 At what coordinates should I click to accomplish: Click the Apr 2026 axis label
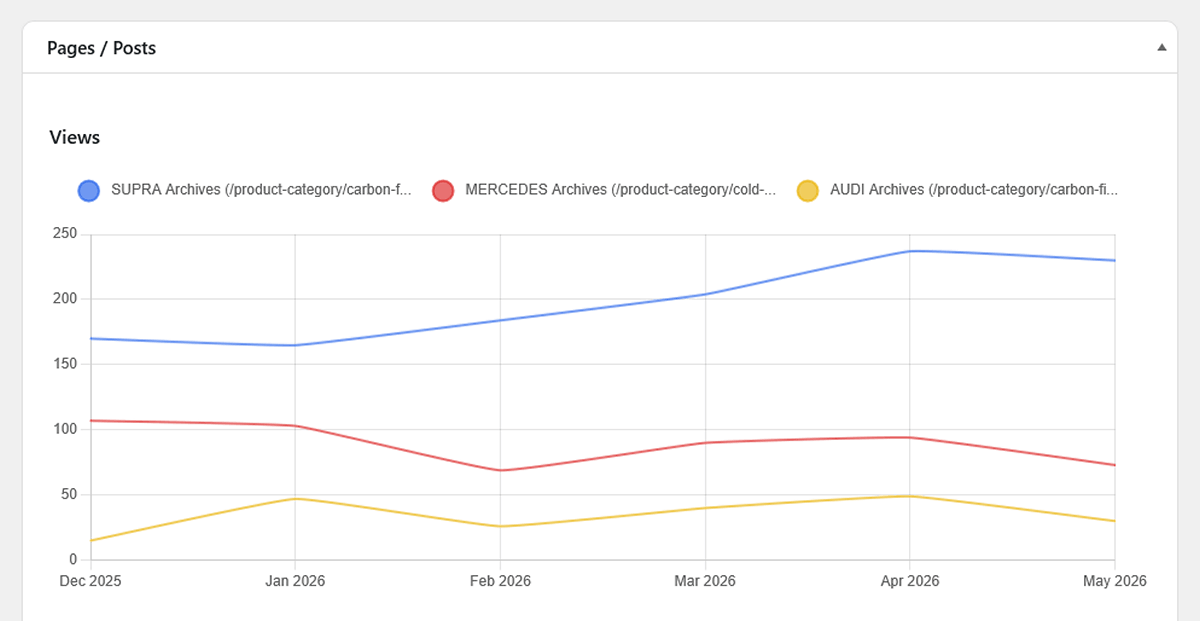pyautogui.click(x=909, y=581)
